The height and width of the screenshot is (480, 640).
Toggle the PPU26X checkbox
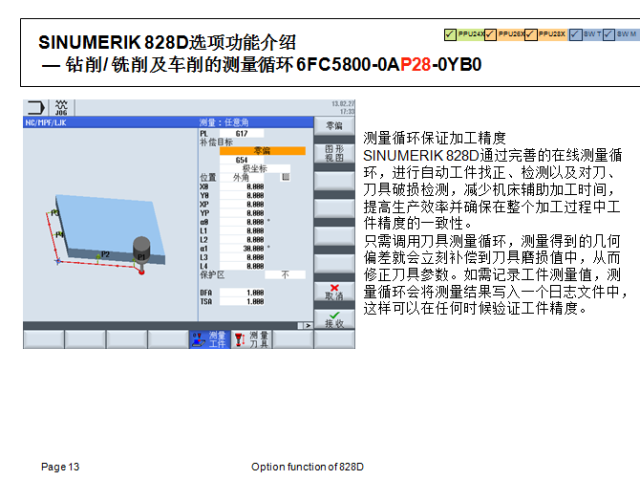(x=490, y=34)
